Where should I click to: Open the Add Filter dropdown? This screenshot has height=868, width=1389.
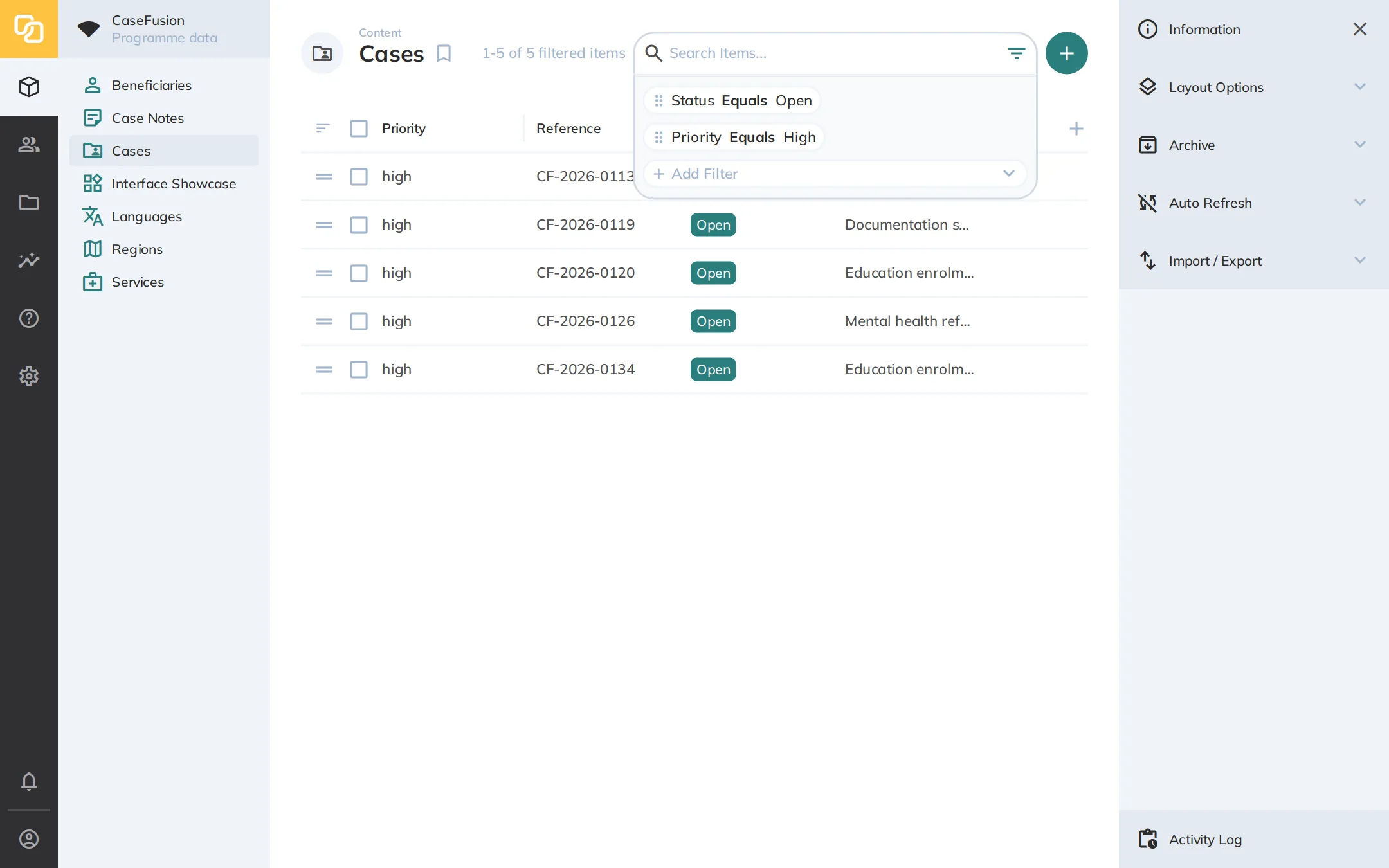(x=835, y=174)
